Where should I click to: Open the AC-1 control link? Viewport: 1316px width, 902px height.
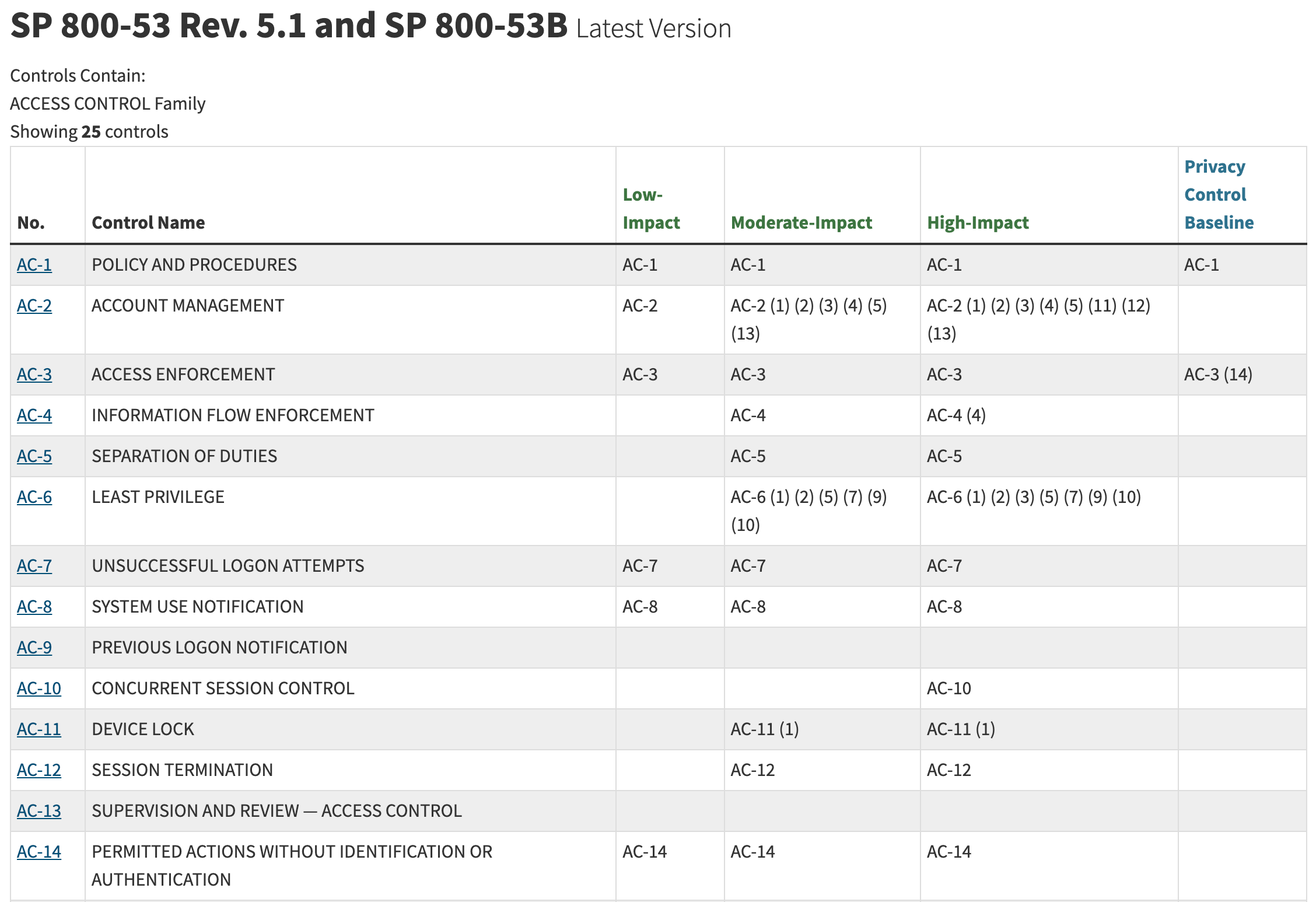(x=34, y=264)
